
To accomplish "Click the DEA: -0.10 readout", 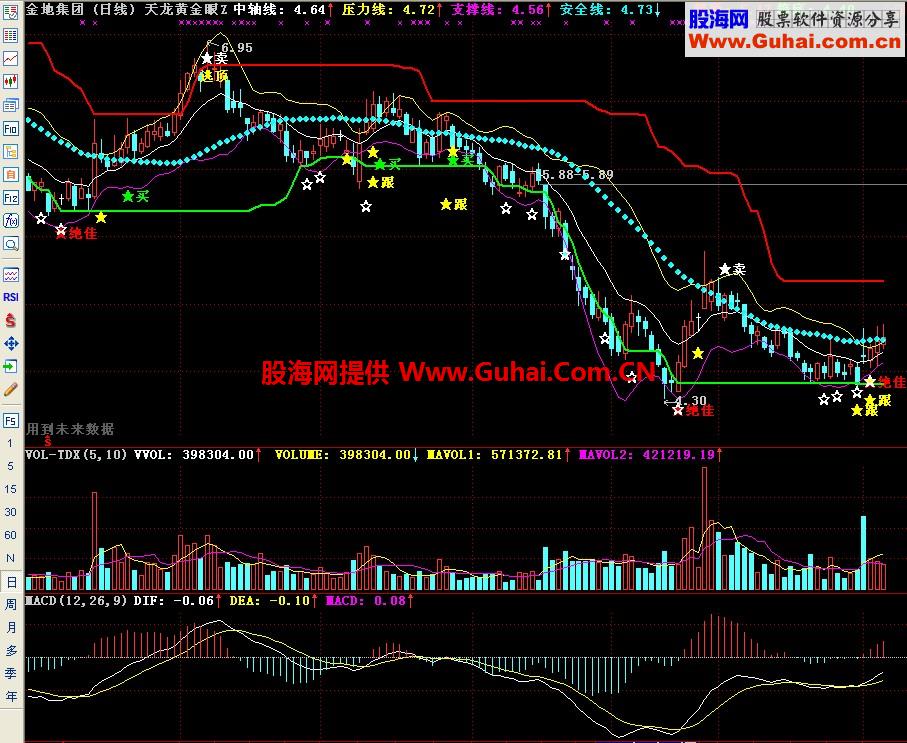I will (270, 601).
